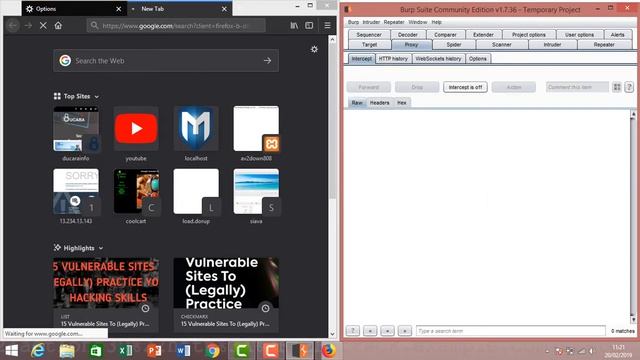
Task: Submit search with the arrow in search box
Action: (267, 61)
